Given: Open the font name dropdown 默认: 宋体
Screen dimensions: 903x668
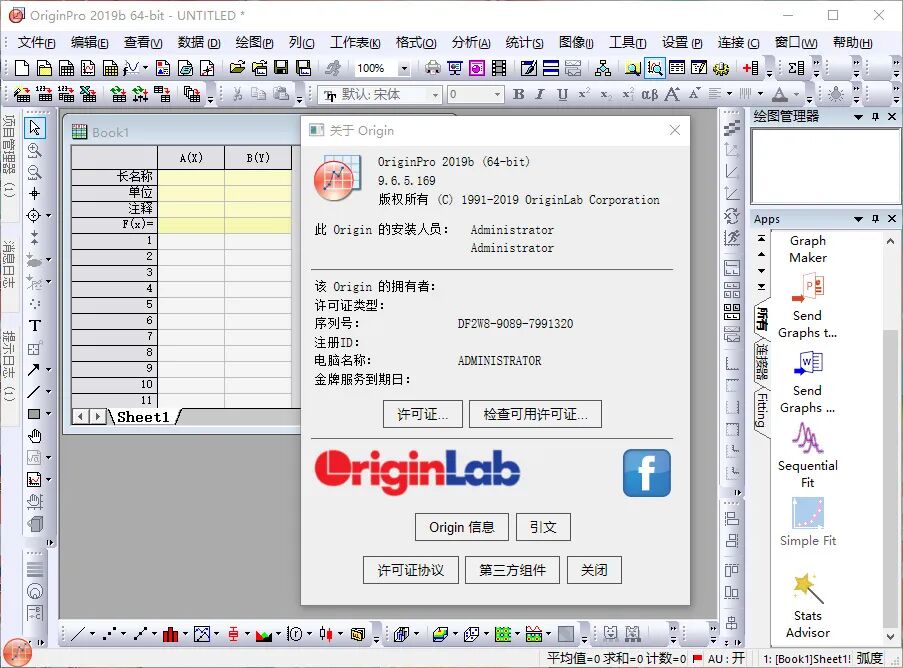Looking at the screenshot, I should [x=435, y=94].
